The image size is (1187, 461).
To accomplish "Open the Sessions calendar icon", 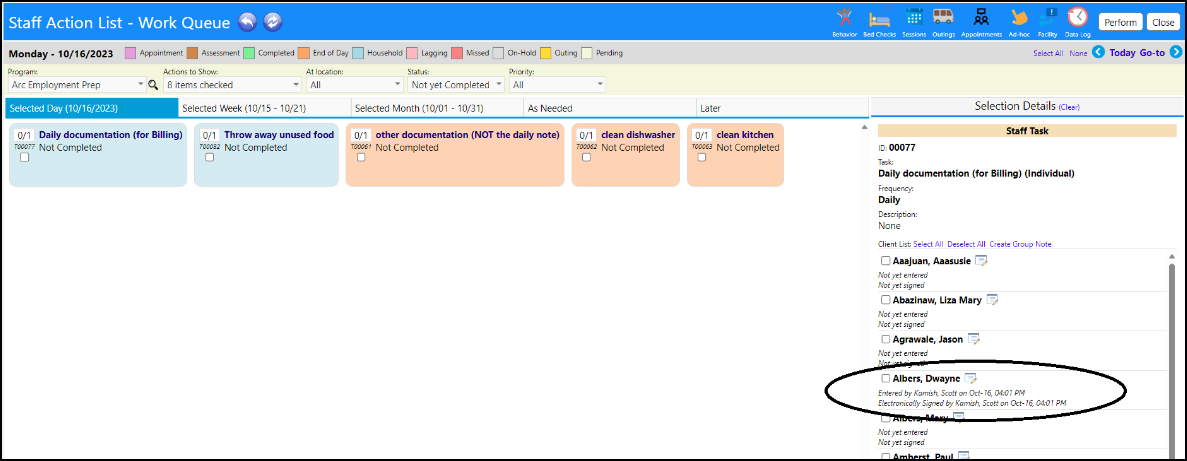I will [x=914, y=17].
